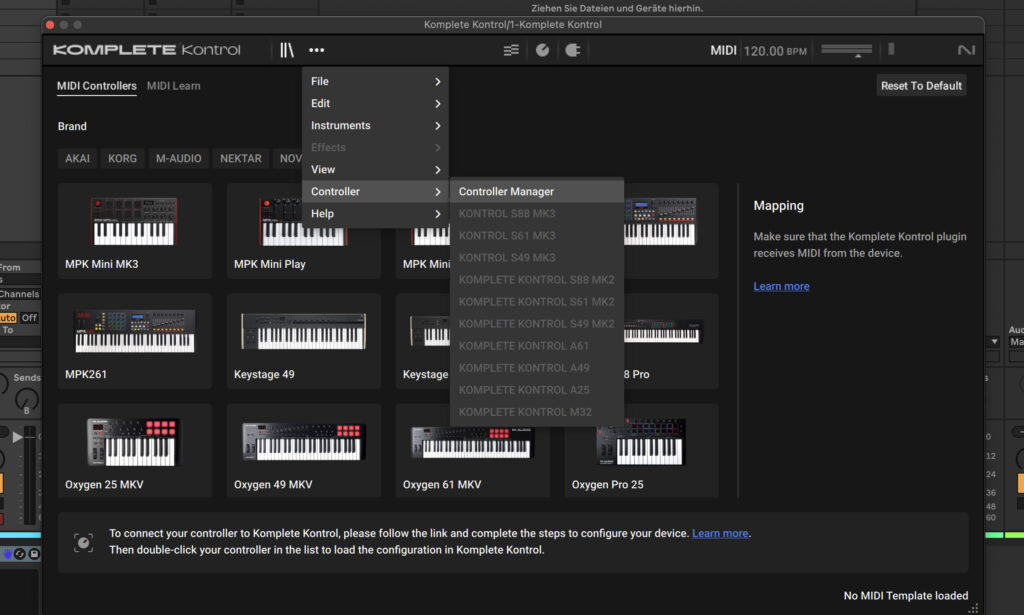The width and height of the screenshot is (1024, 615).
Task: Follow the Learn more link under Mapping
Action: [x=781, y=286]
